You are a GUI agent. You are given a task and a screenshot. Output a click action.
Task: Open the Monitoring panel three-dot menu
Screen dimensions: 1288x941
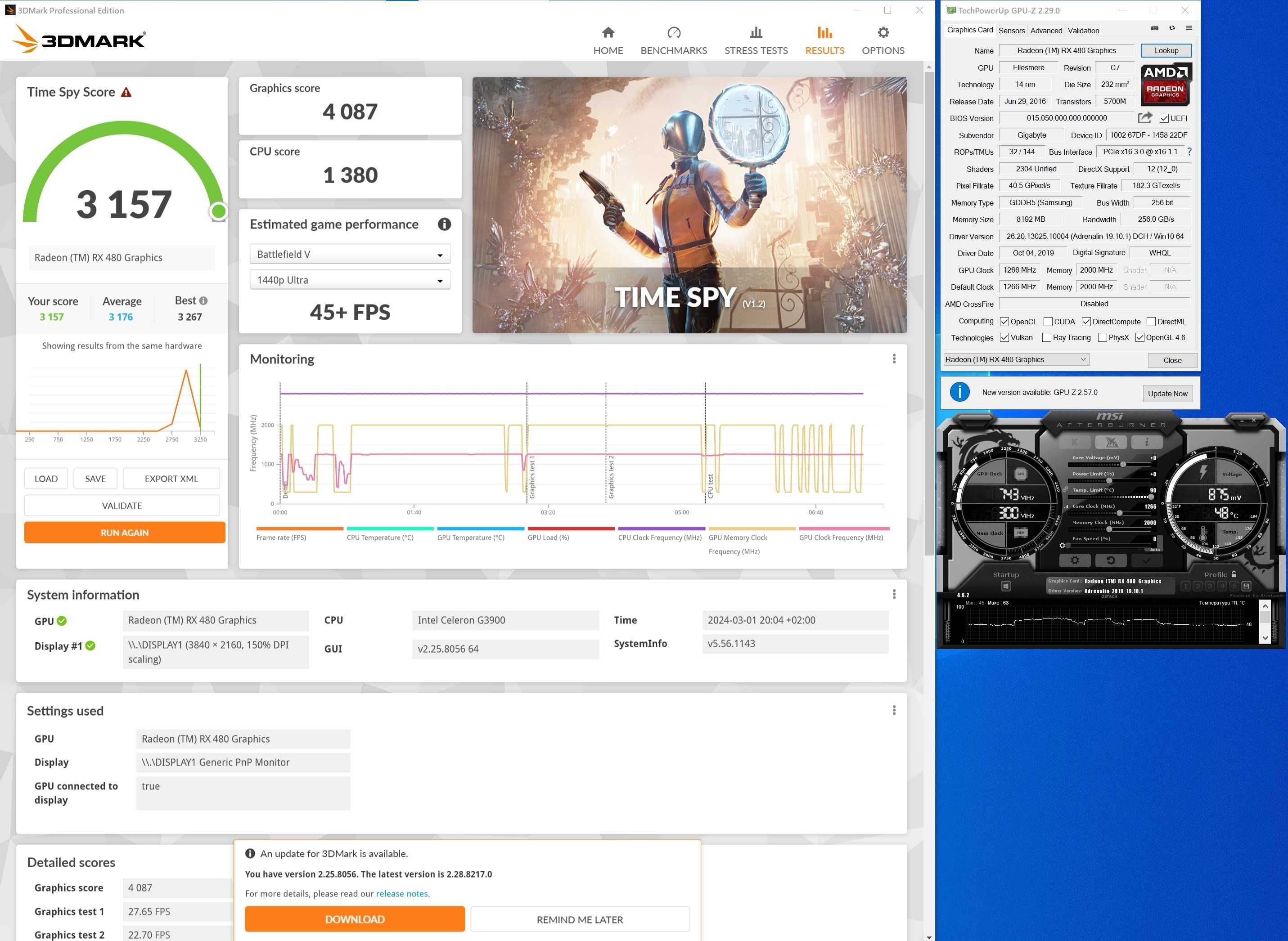coord(894,358)
